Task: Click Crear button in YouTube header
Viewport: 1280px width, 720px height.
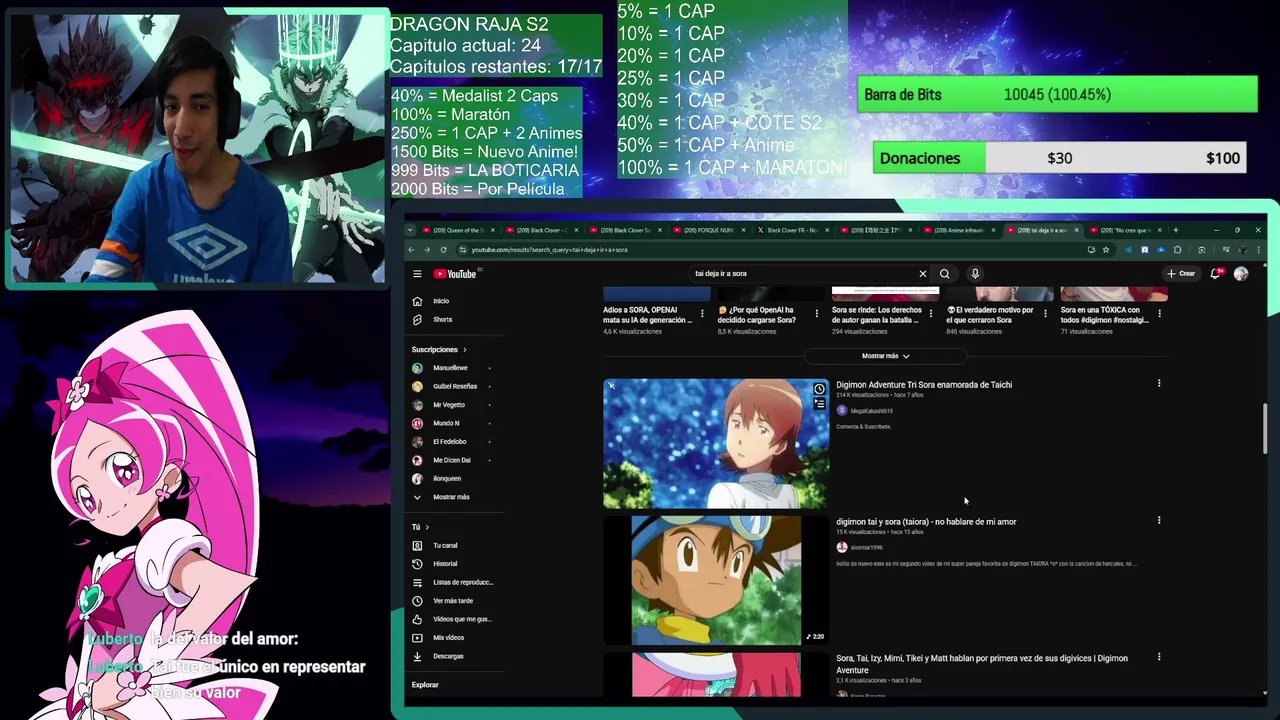Action: point(1181,273)
